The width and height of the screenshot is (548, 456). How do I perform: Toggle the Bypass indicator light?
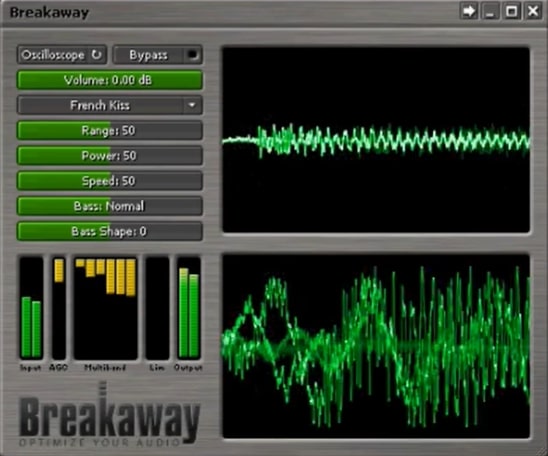click(x=193, y=55)
